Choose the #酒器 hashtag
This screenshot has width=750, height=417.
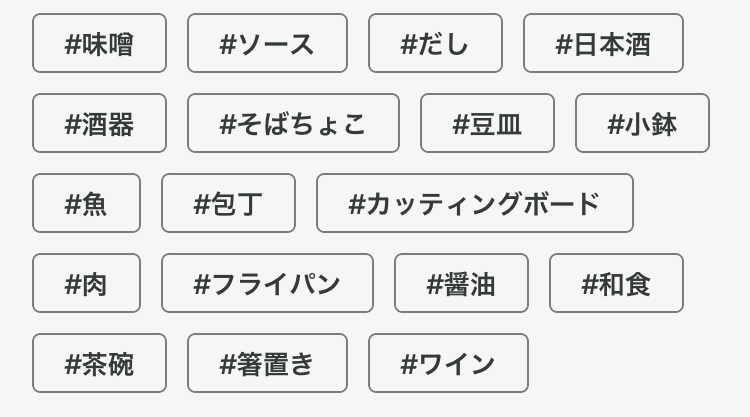tap(99, 124)
